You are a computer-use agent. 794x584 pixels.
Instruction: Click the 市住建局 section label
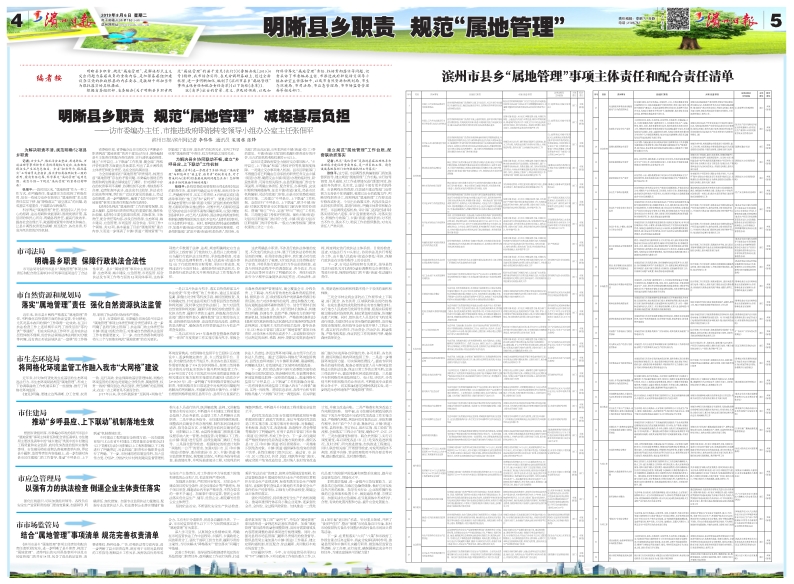(x=32, y=413)
